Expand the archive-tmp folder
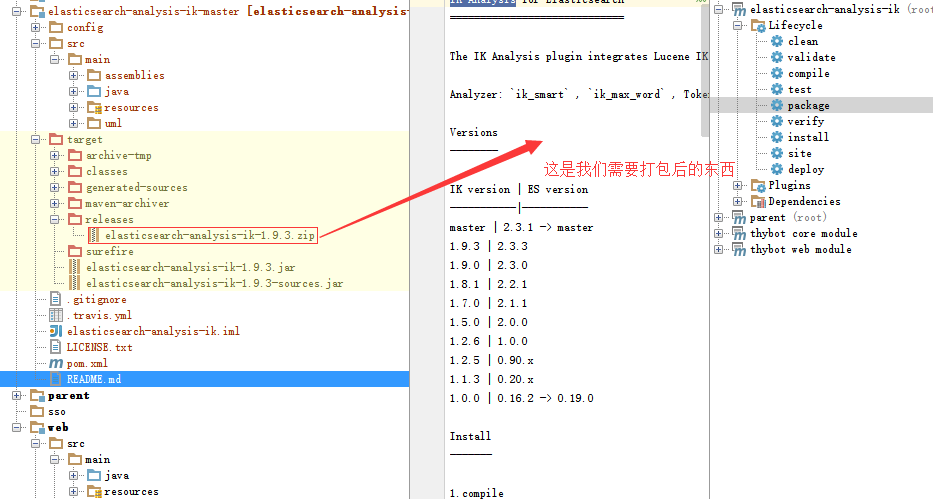933x499 pixels. click(x=55, y=155)
